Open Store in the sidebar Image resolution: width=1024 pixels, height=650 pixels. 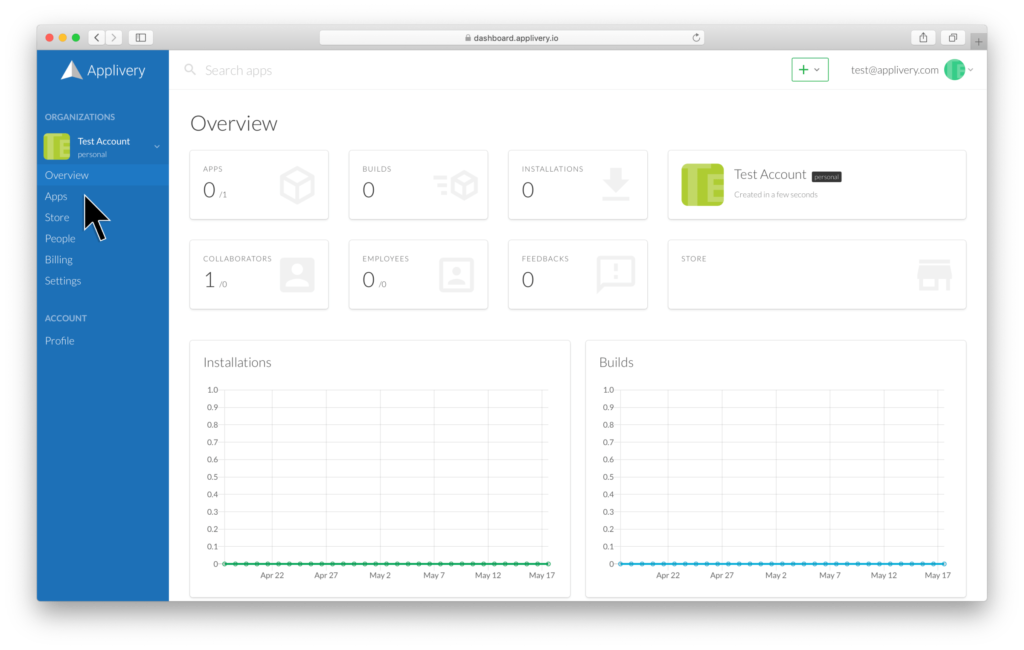(57, 218)
